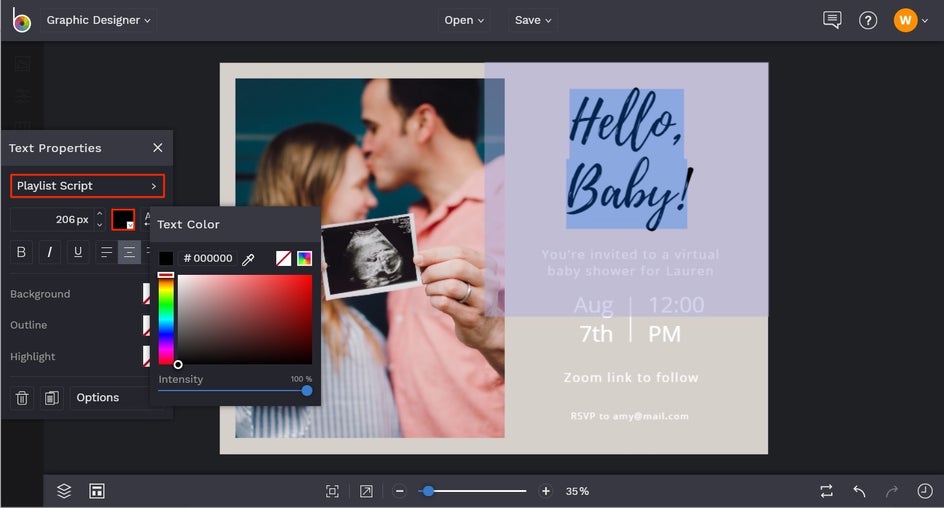
Task: Delete the text layer with trash icon
Action: (22, 398)
